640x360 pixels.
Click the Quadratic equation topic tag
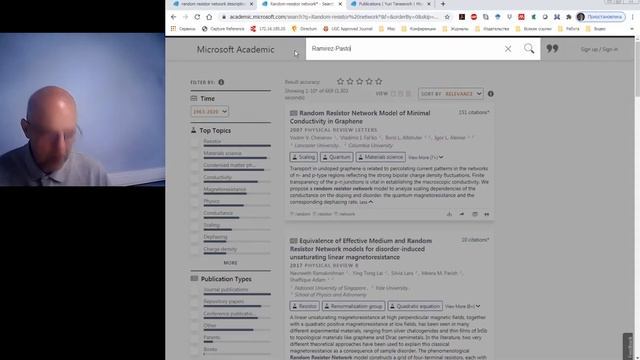tap(415, 306)
